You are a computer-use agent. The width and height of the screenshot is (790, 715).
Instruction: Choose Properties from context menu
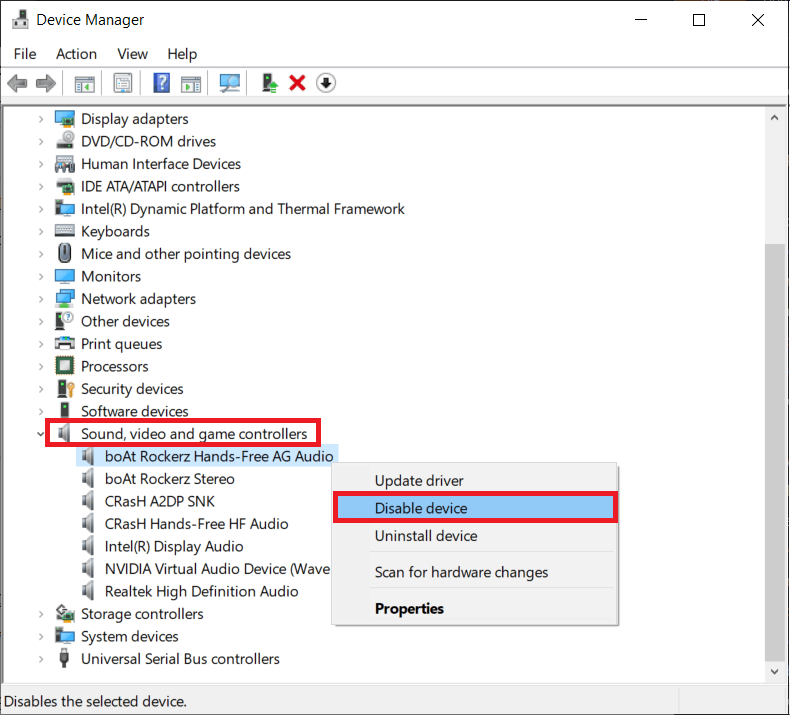click(475, 608)
